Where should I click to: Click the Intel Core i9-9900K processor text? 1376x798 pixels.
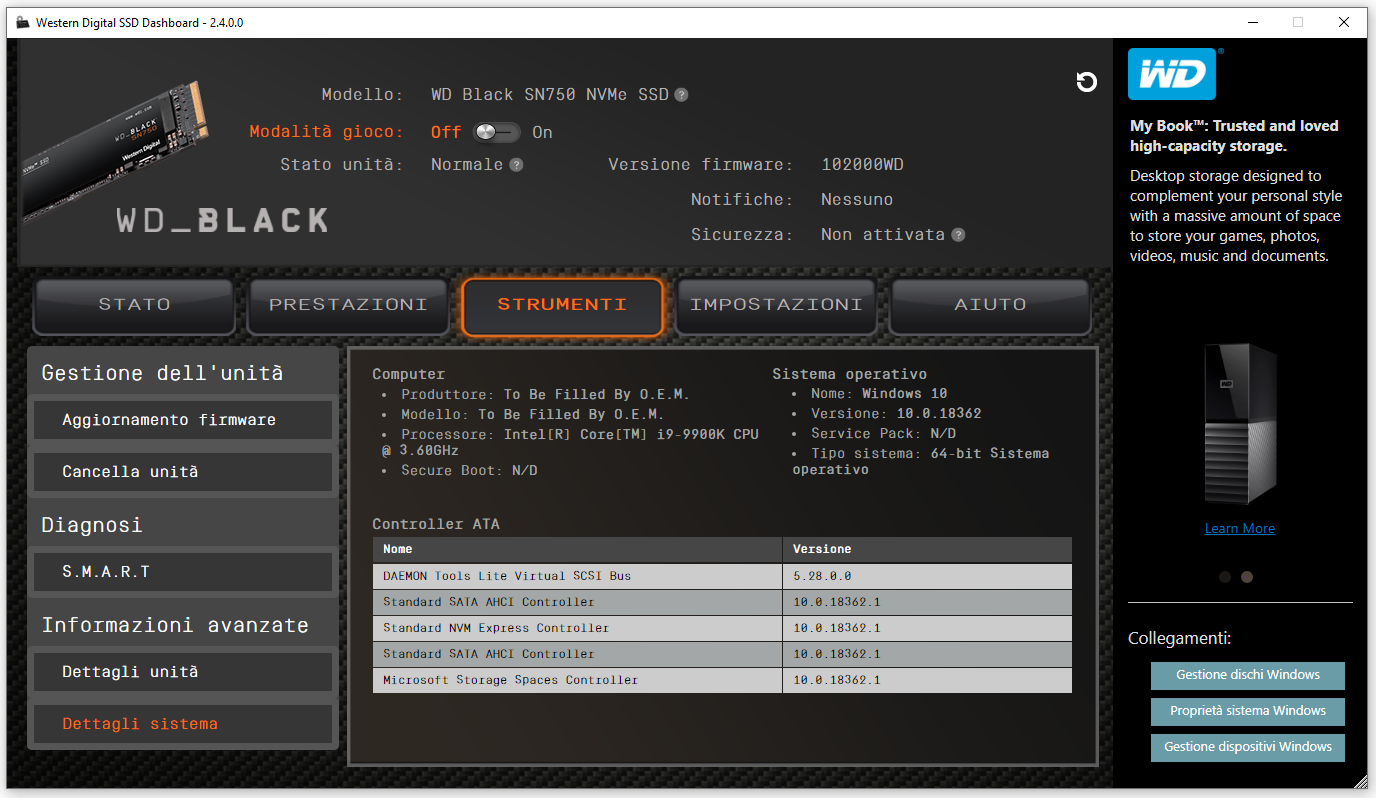(570, 443)
